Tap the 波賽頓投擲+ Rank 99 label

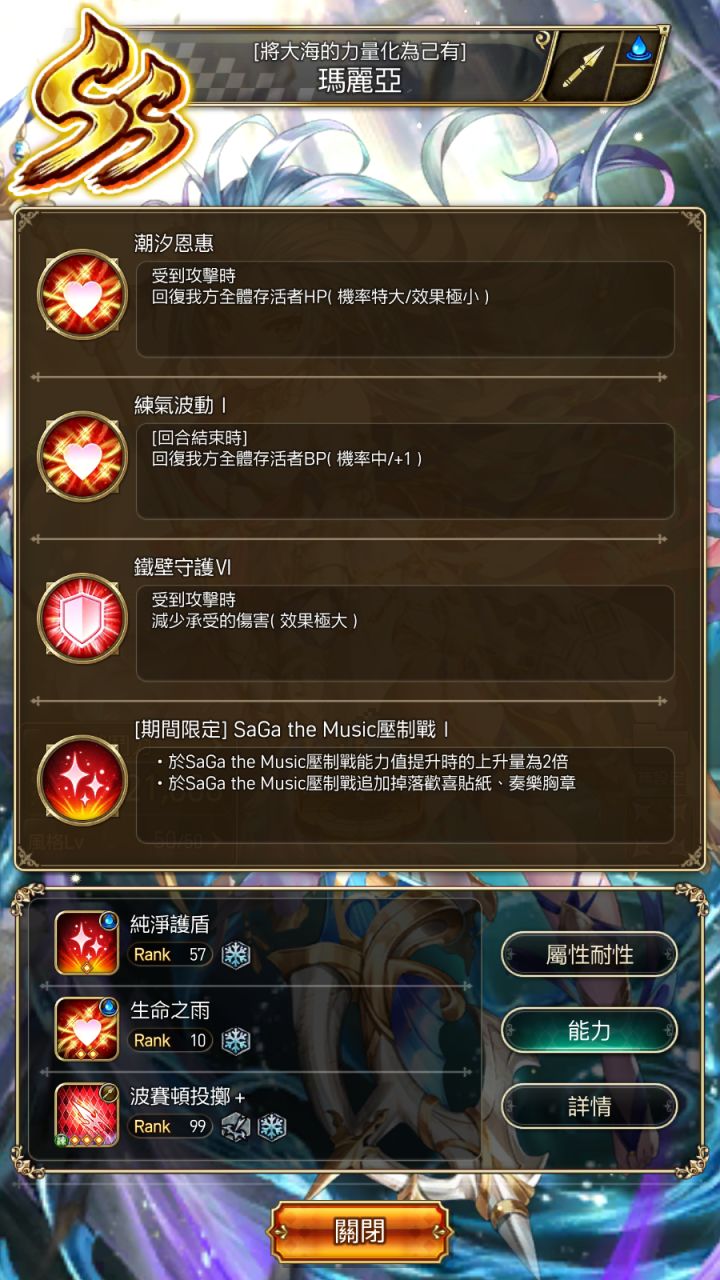click(171, 1127)
